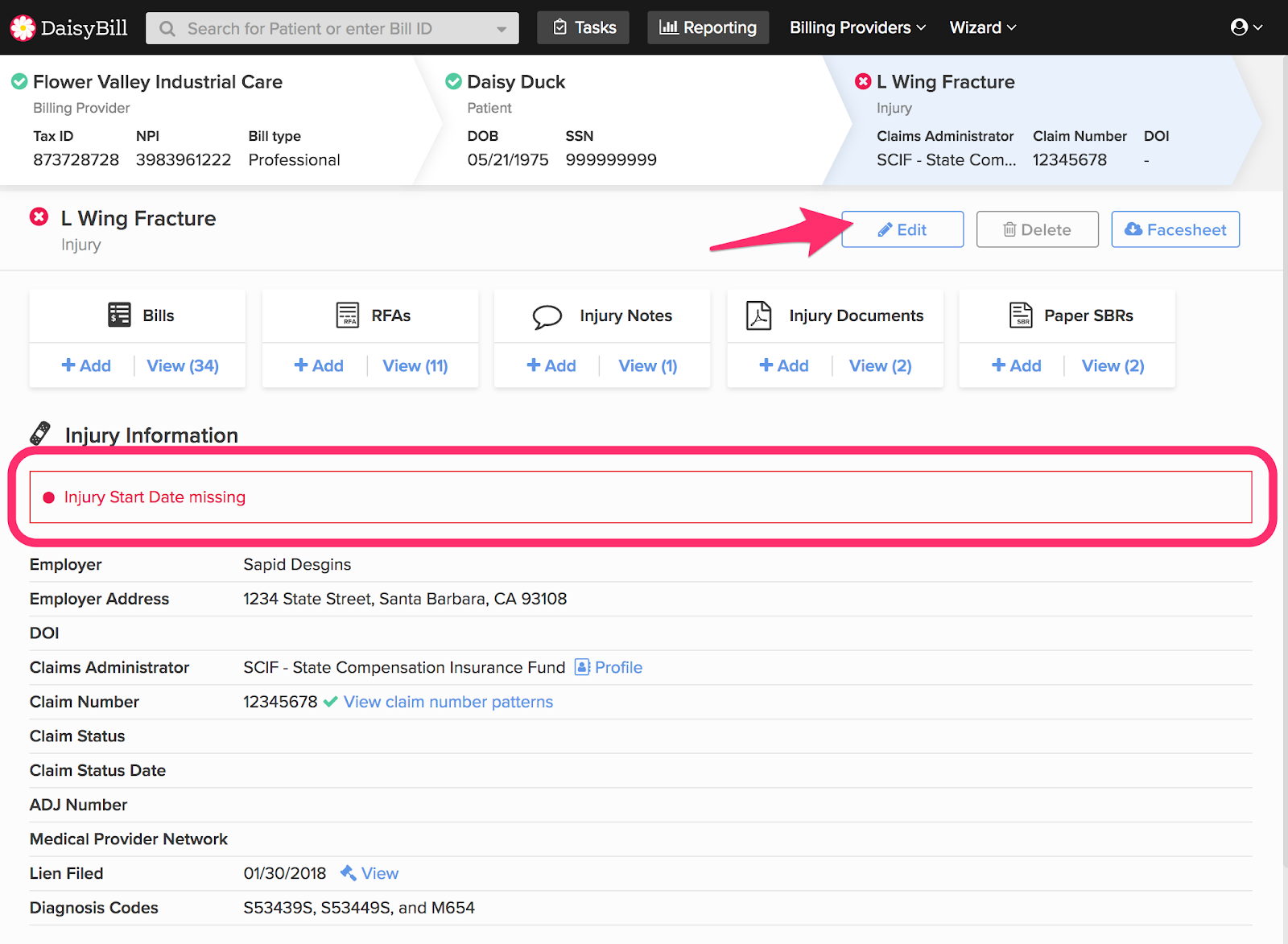Open the Wizard dropdown menu
Image resolution: width=1288 pixels, height=944 pixels.
982,27
